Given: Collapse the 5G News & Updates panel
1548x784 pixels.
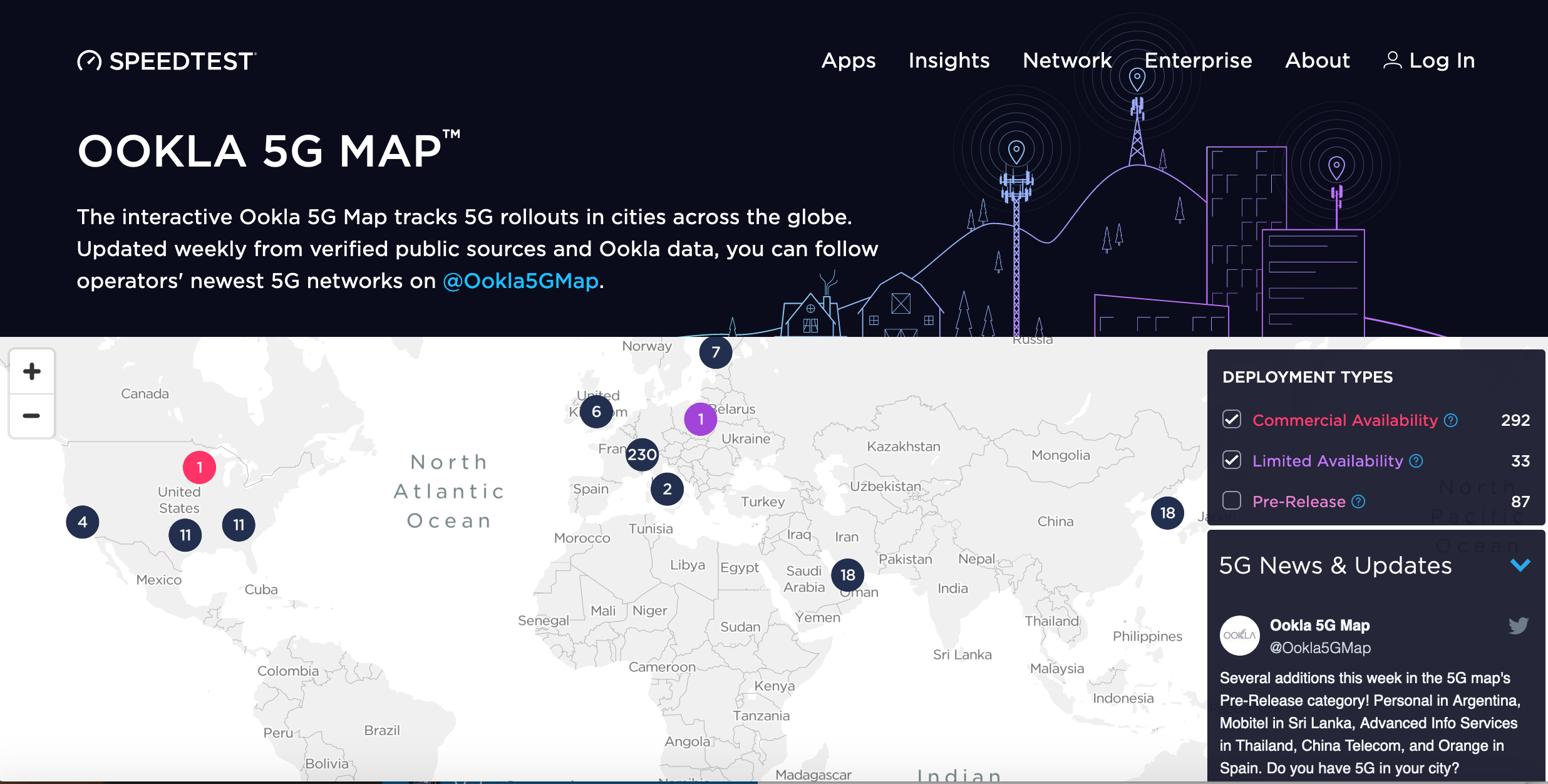Looking at the screenshot, I should [1520, 565].
